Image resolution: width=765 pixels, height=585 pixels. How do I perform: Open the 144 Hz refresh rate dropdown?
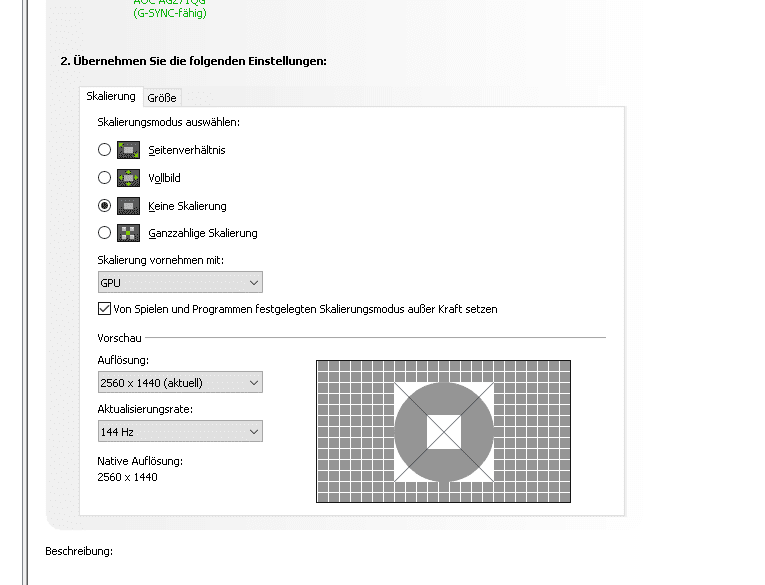point(180,431)
